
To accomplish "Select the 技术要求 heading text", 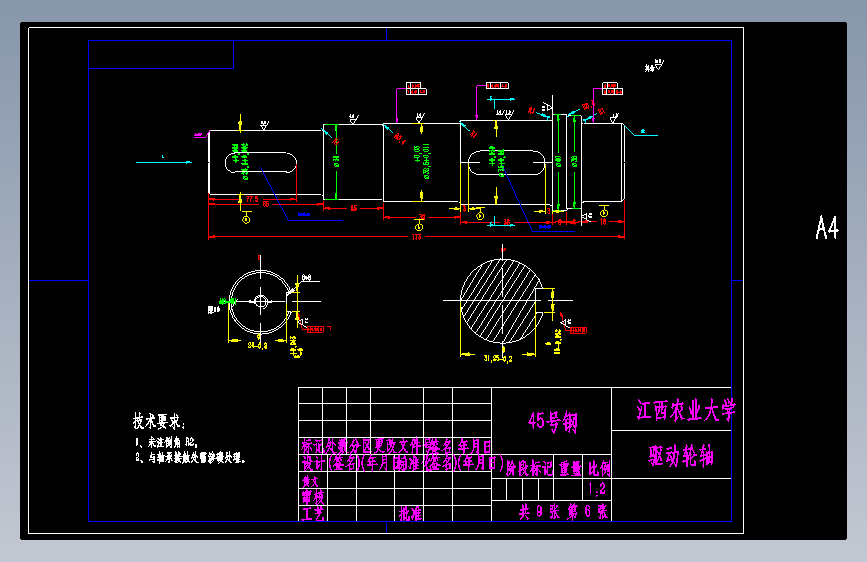I will click(159, 422).
